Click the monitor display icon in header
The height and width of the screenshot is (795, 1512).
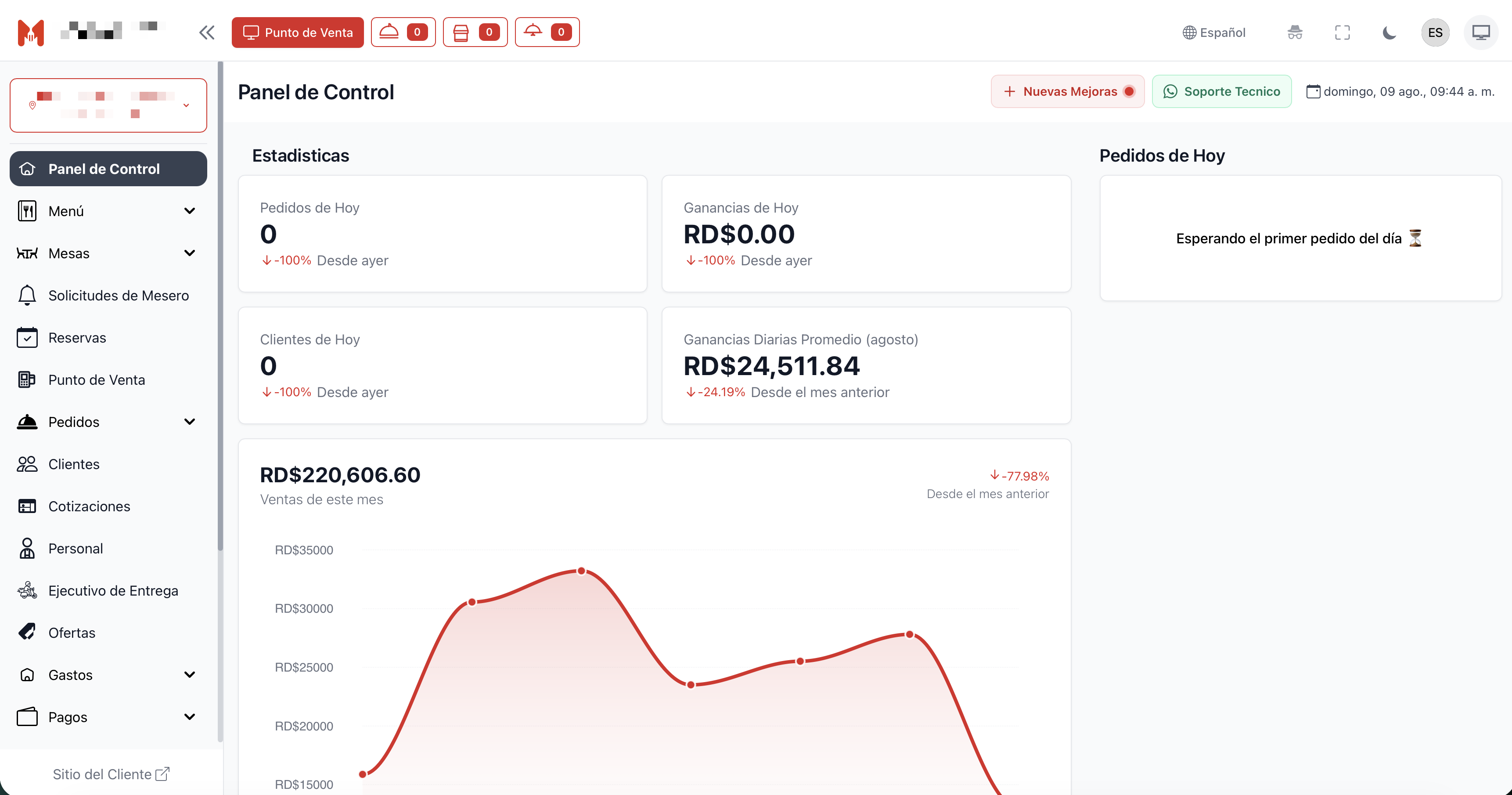(x=1481, y=33)
